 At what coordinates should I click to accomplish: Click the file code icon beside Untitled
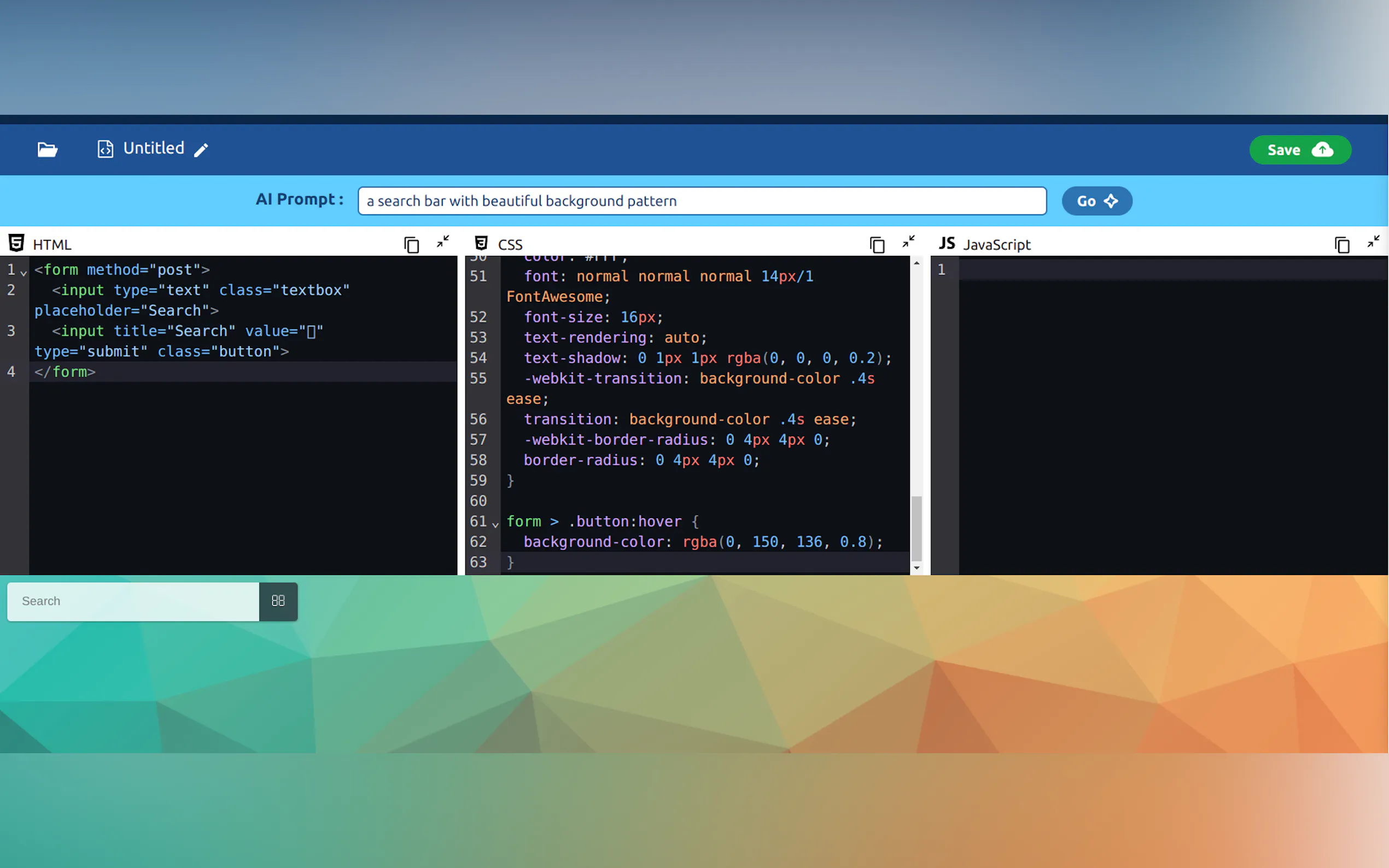(x=105, y=149)
